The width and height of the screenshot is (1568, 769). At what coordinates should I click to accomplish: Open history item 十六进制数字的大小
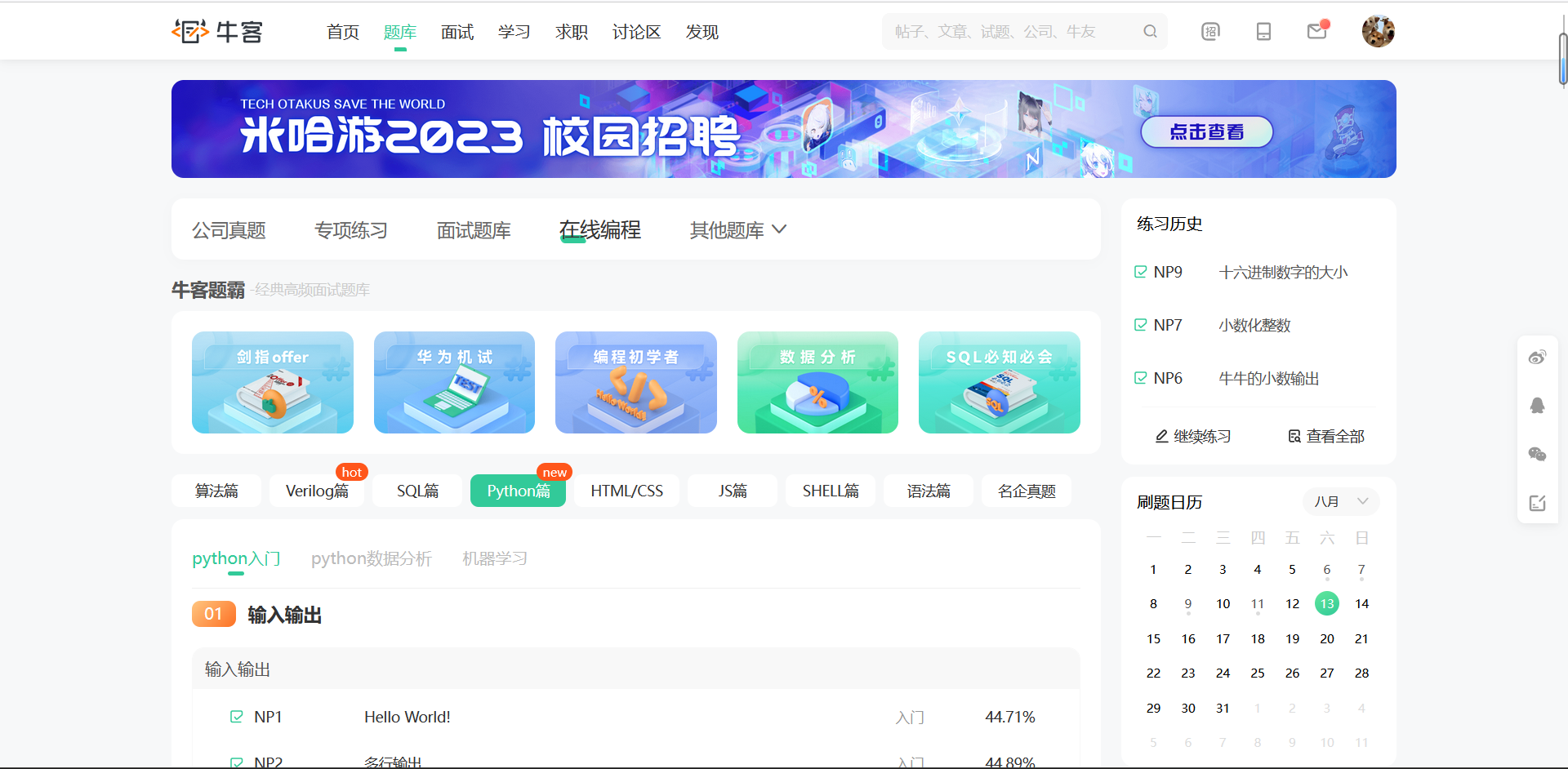[x=1283, y=272]
